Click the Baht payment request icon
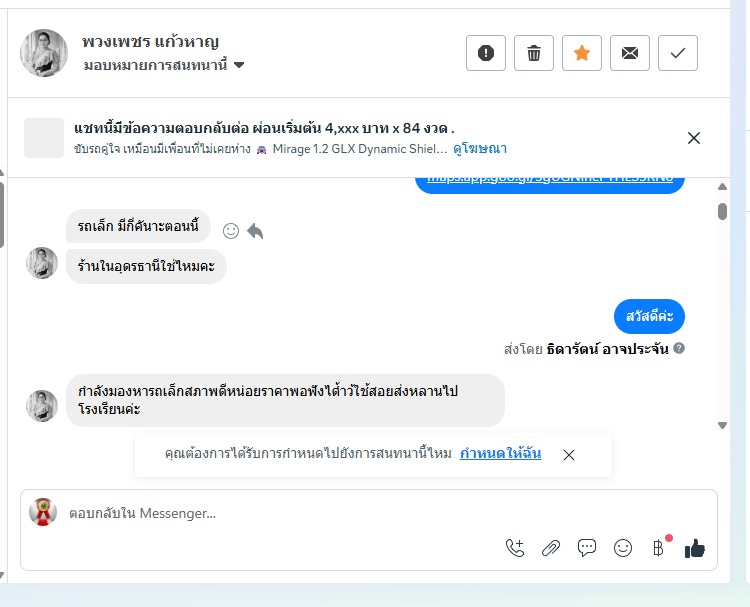Viewport: 750px width, 607px height. coord(658,548)
